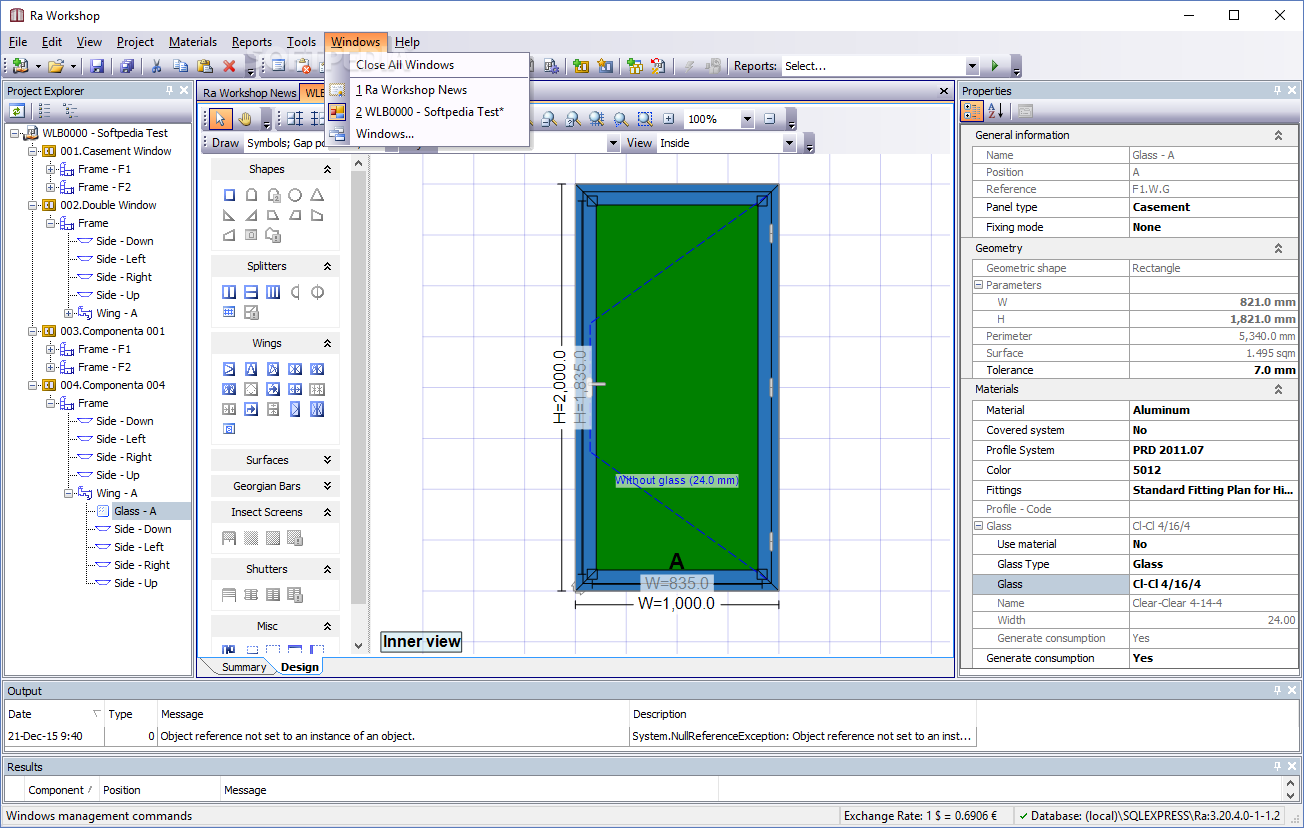Image resolution: width=1304 pixels, height=828 pixels.
Task: Expand the Surfaces palette section
Action: [x=327, y=460]
